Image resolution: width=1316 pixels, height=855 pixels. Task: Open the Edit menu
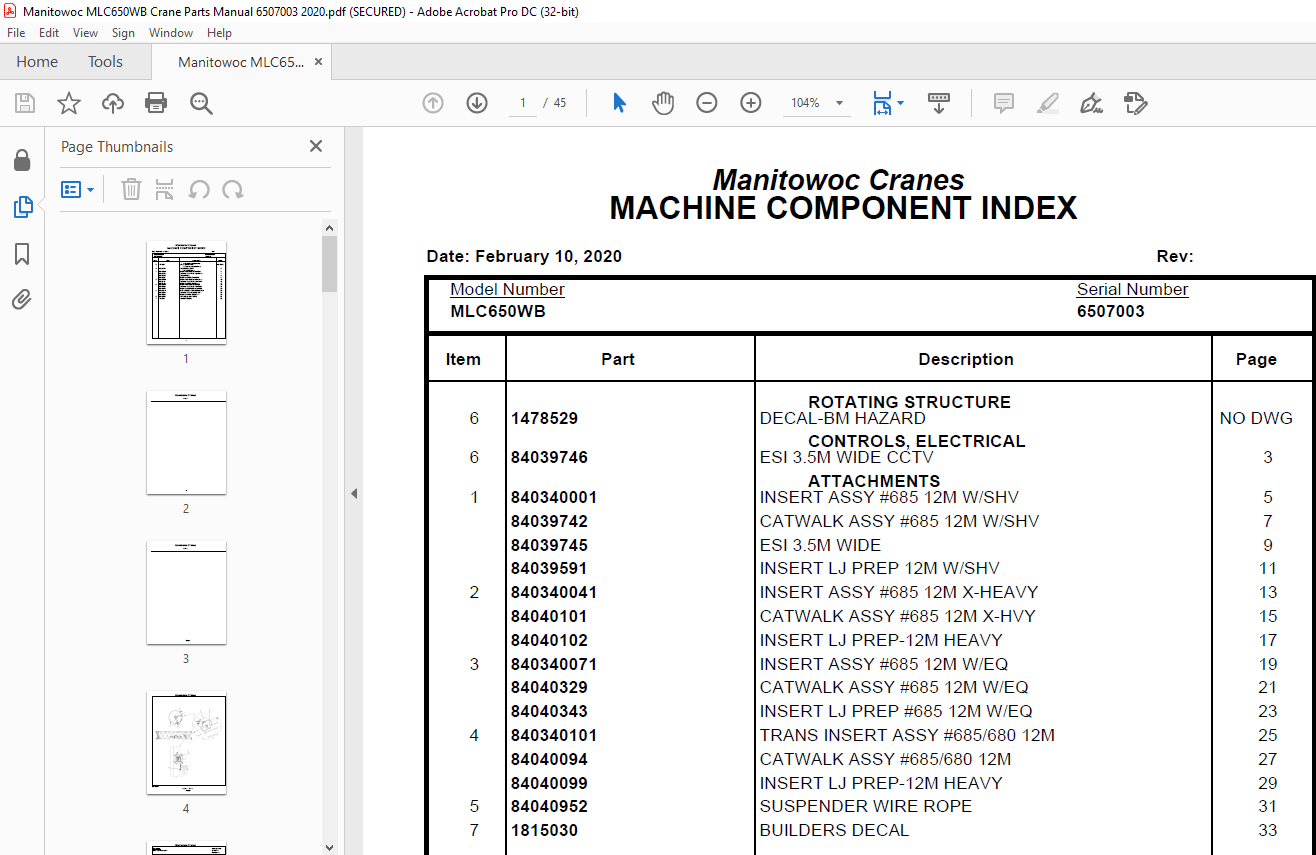(x=49, y=33)
